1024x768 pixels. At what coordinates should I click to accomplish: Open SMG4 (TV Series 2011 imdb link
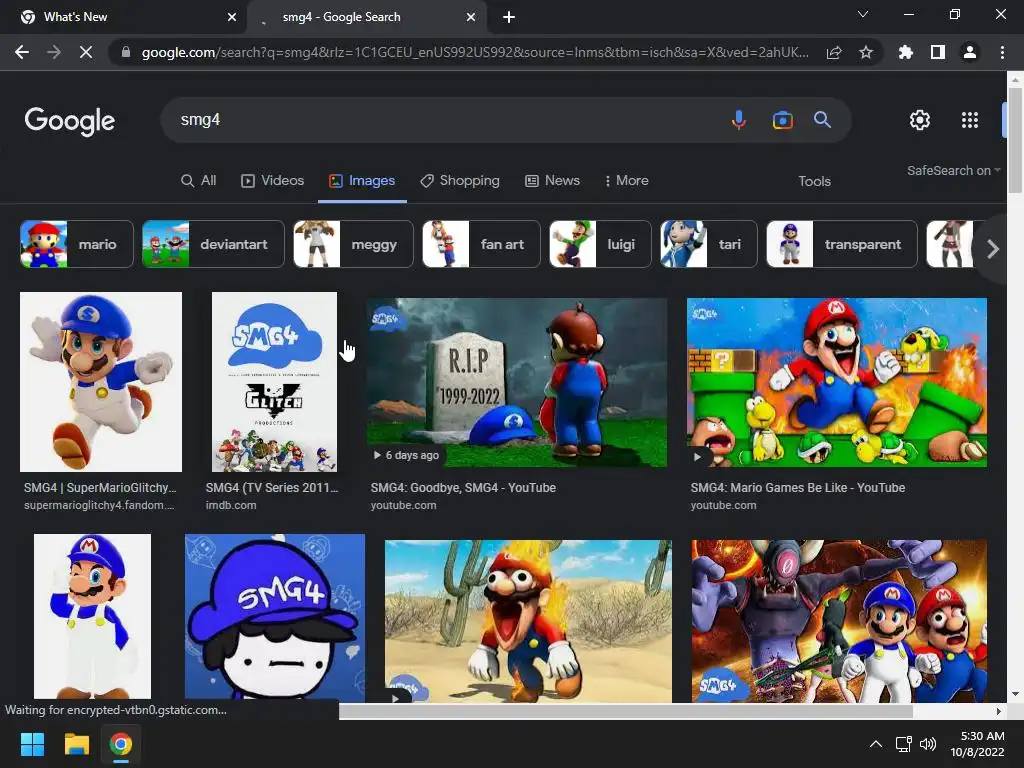coord(272,488)
